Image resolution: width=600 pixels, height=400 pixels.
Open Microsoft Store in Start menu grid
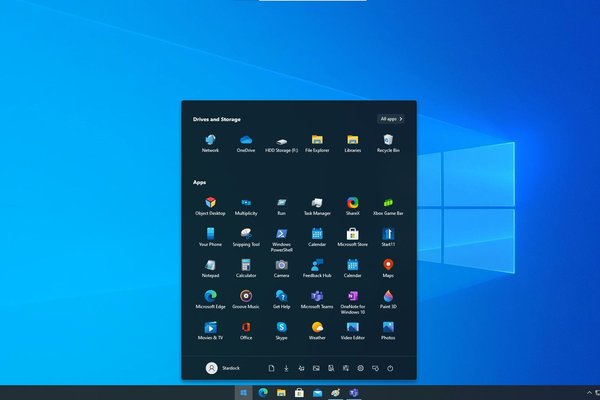point(352,237)
